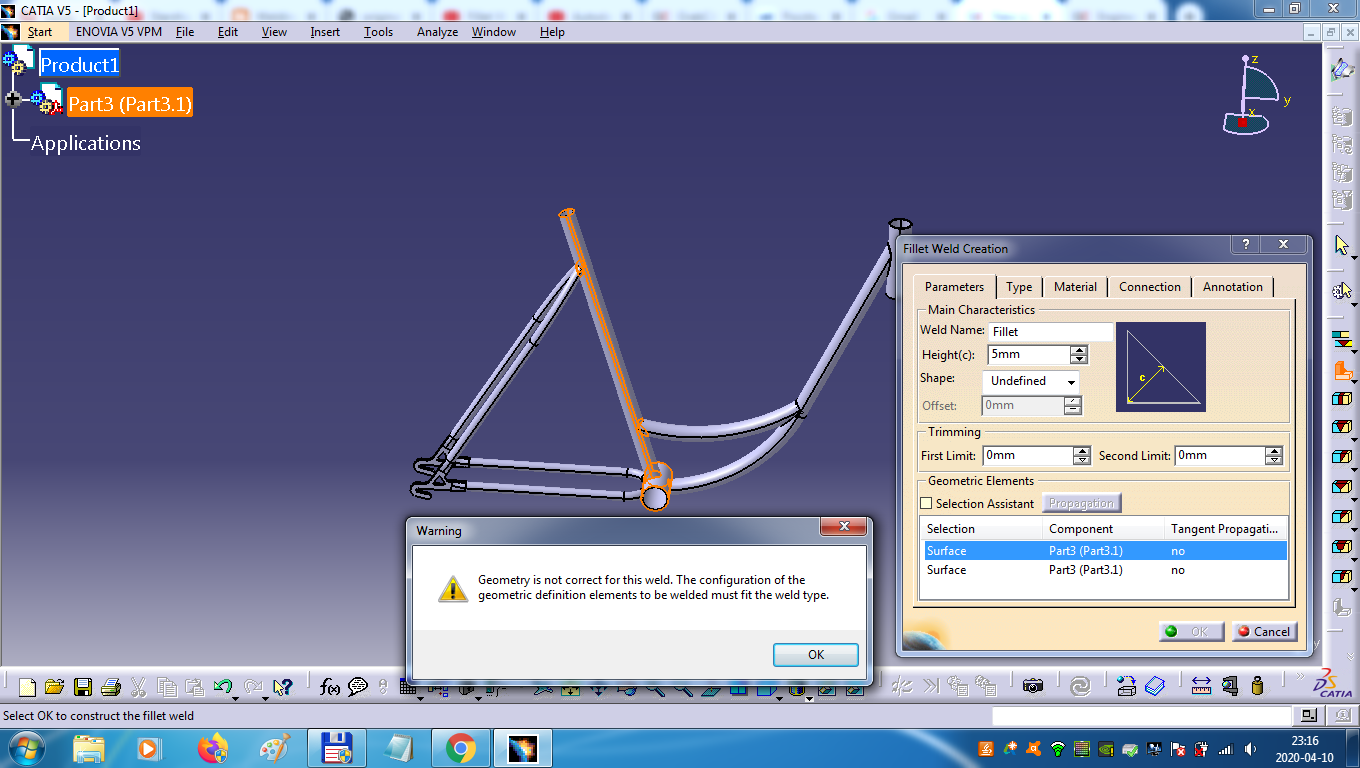This screenshot has width=1360, height=768.
Task: Switch to the Type tab
Action: click(1019, 286)
